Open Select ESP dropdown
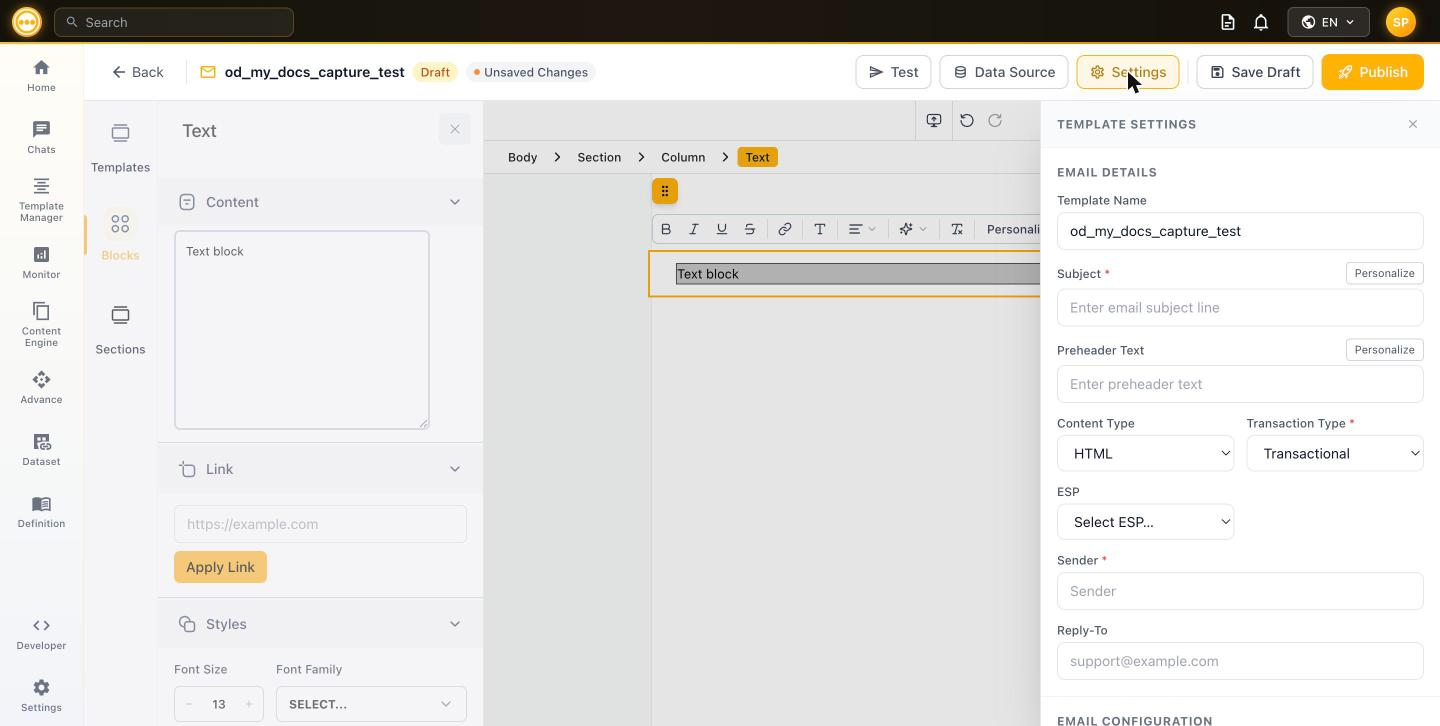The width and height of the screenshot is (1440, 726). [x=1145, y=522]
